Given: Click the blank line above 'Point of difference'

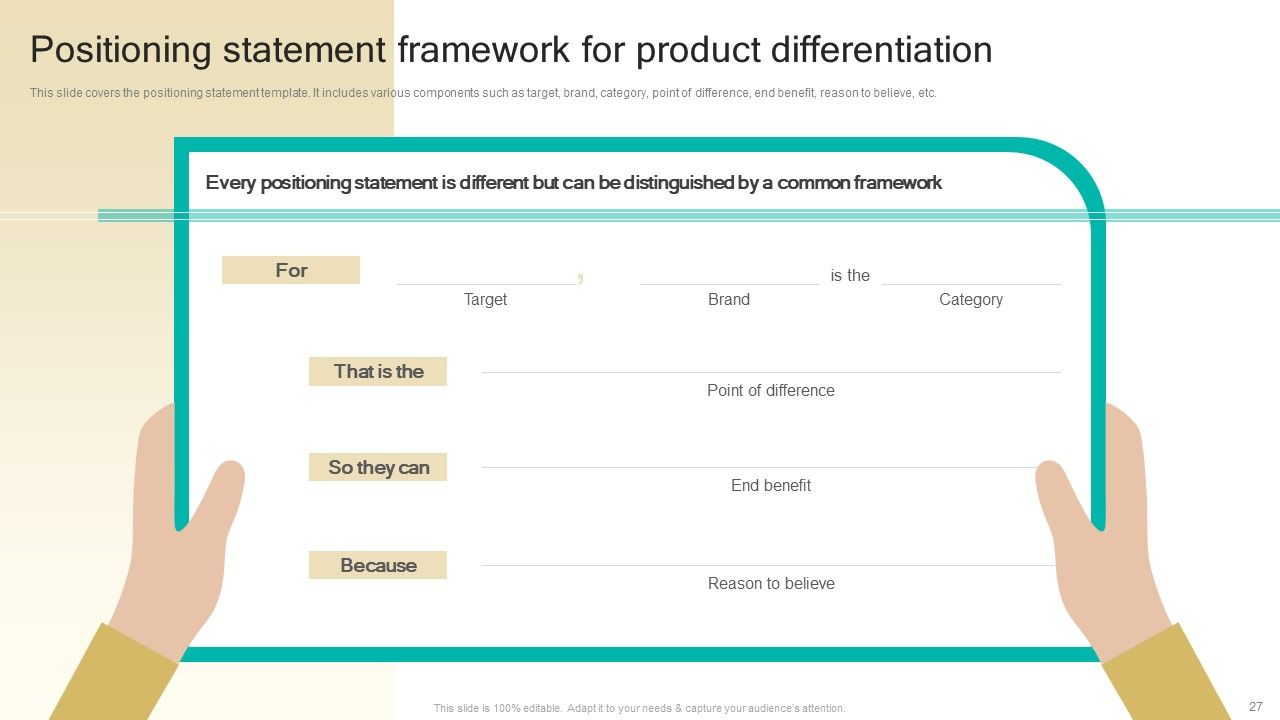Looking at the screenshot, I should 771,372.
